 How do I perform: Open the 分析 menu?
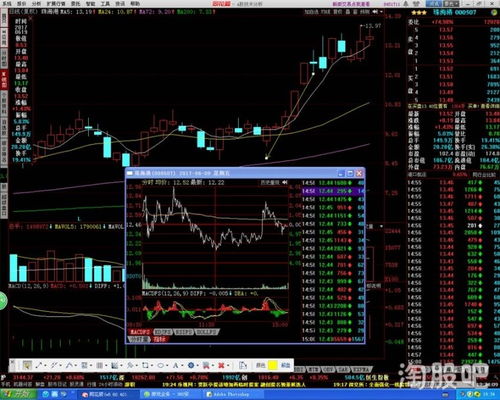[x=36, y=4]
